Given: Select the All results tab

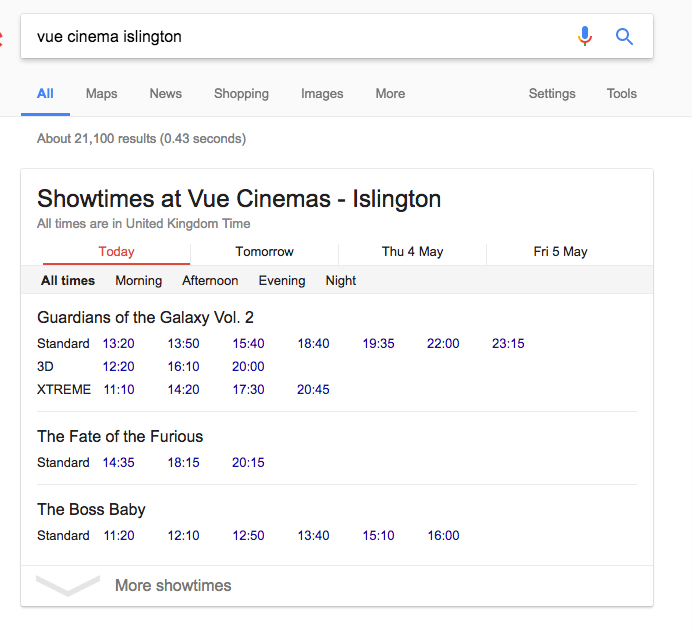Looking at the screenshot, I should coord(45,94).
